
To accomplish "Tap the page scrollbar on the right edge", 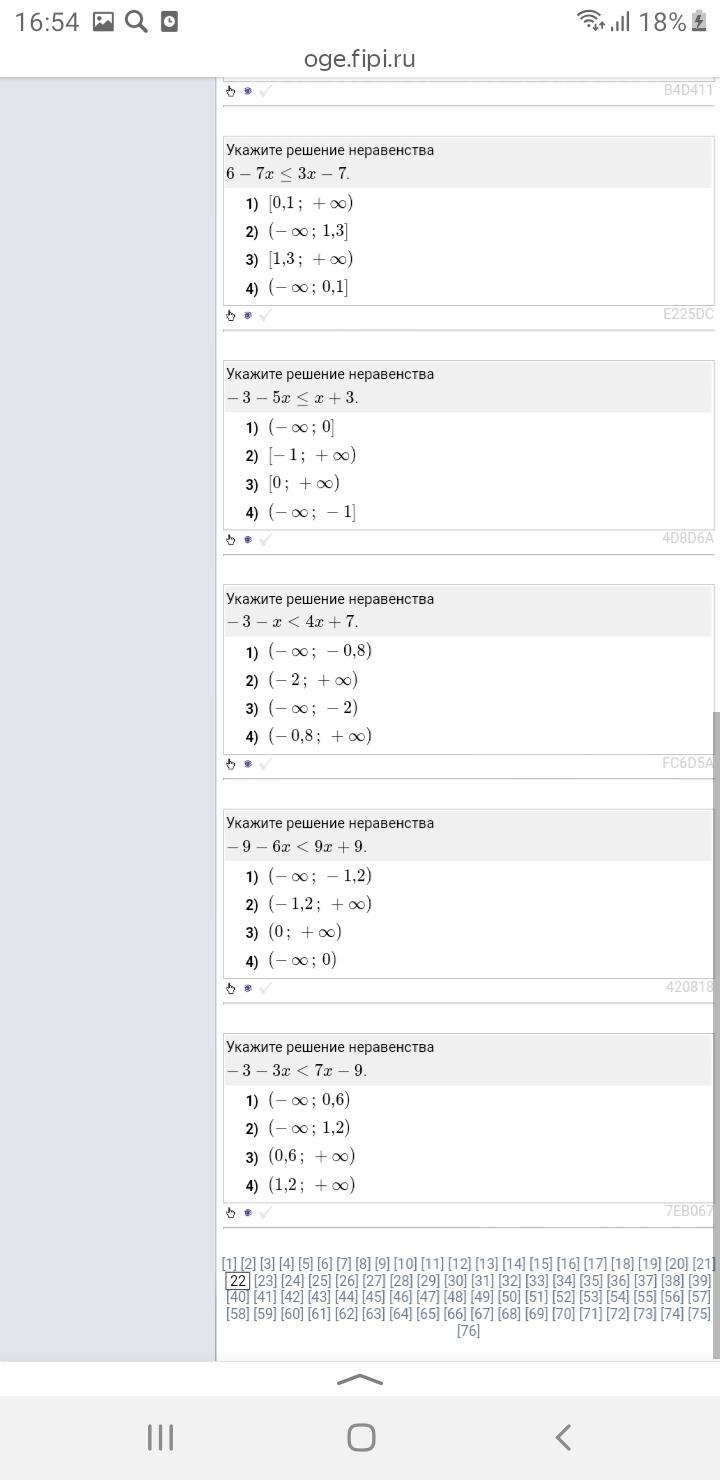I will click(x=715, y=1030).
